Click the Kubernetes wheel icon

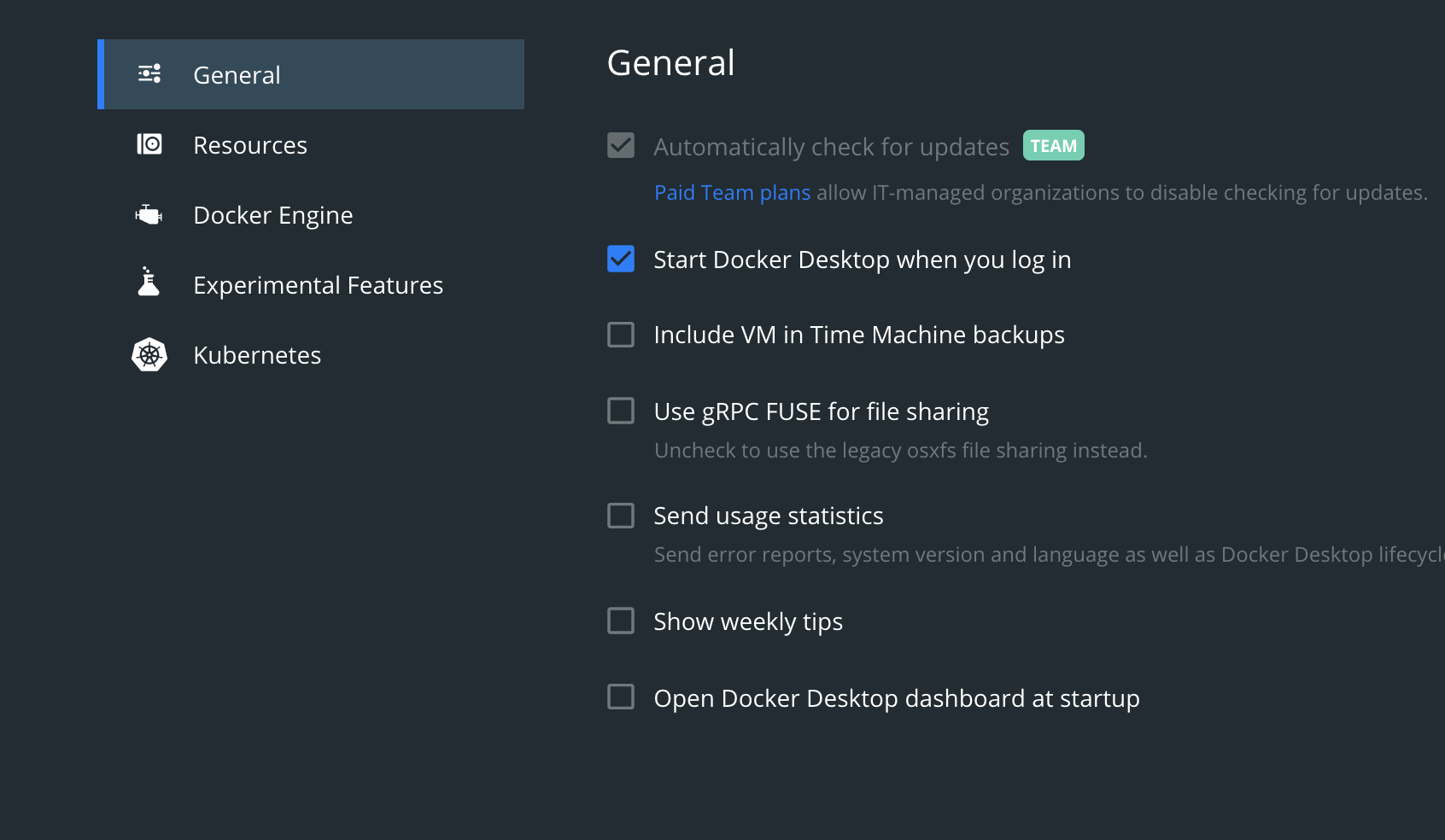(149, 354)
